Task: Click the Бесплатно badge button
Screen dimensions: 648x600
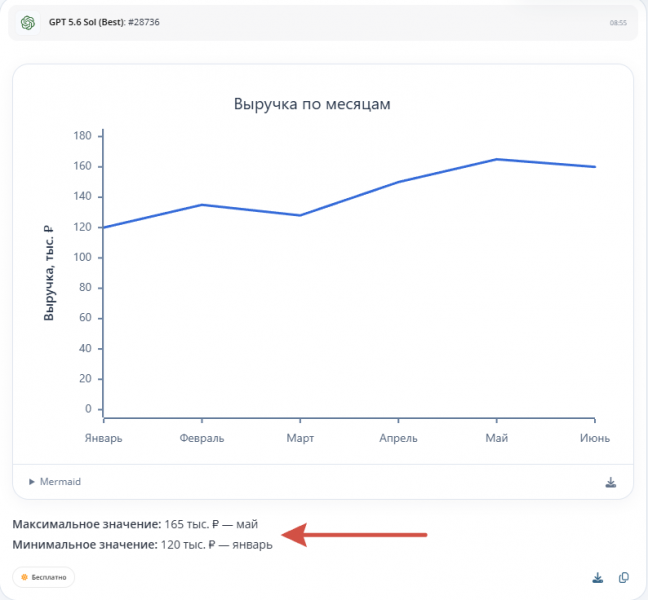Action: point(43,577)
